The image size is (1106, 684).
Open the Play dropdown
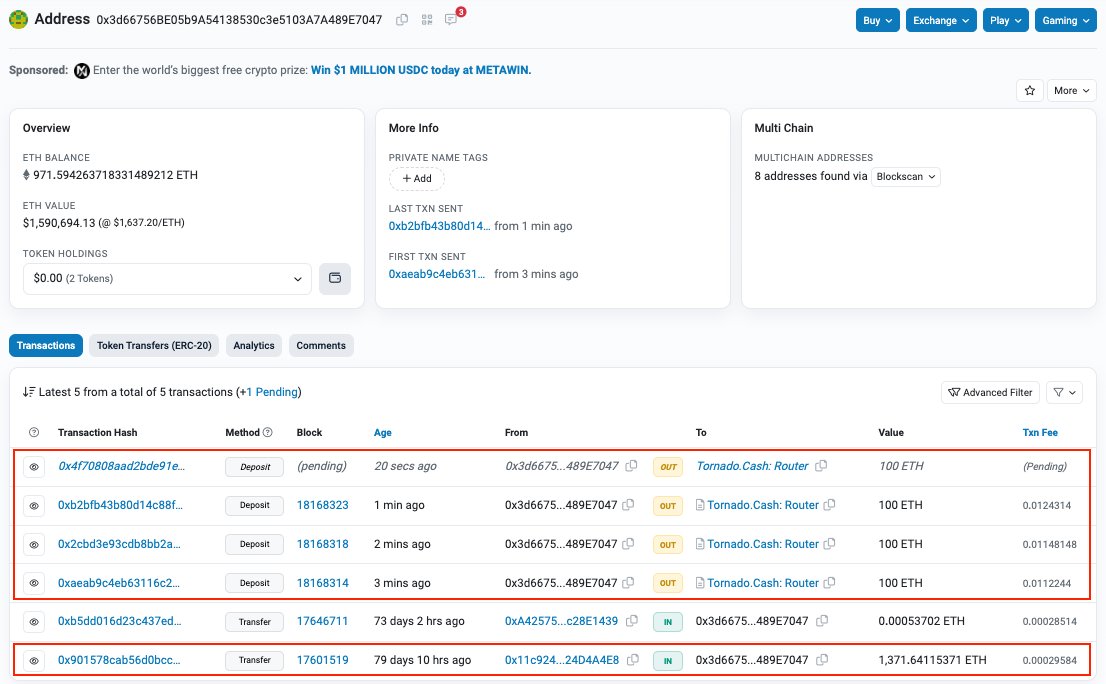[x=1006, y=20]
